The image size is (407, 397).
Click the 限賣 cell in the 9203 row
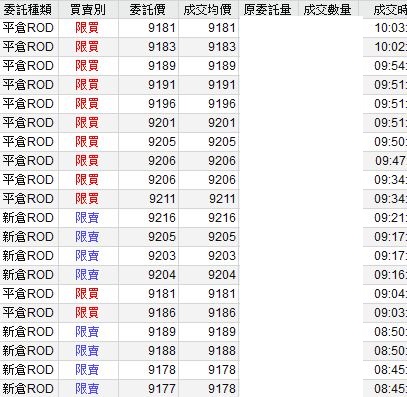pos(88,256)
